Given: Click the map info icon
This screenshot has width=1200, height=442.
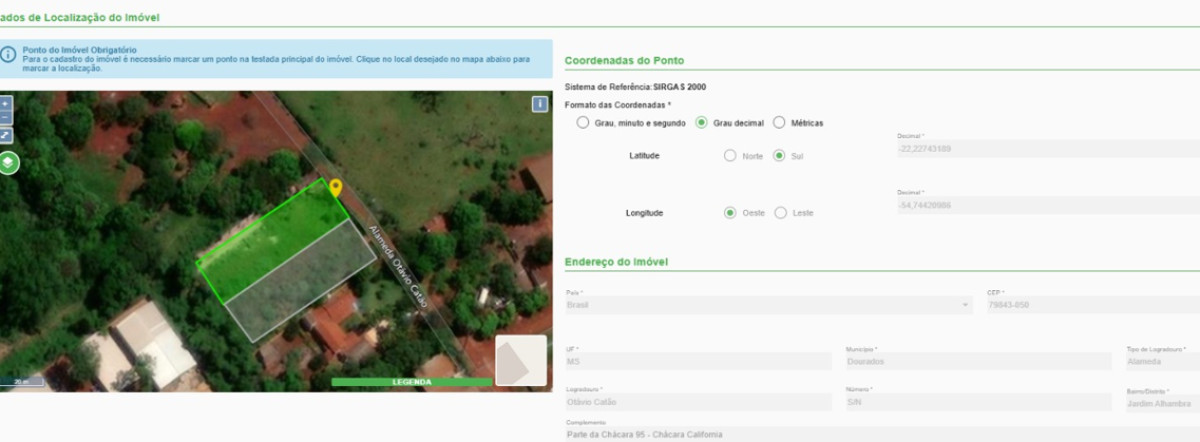Looking at the screenshot, I should [x=540, y=103].
